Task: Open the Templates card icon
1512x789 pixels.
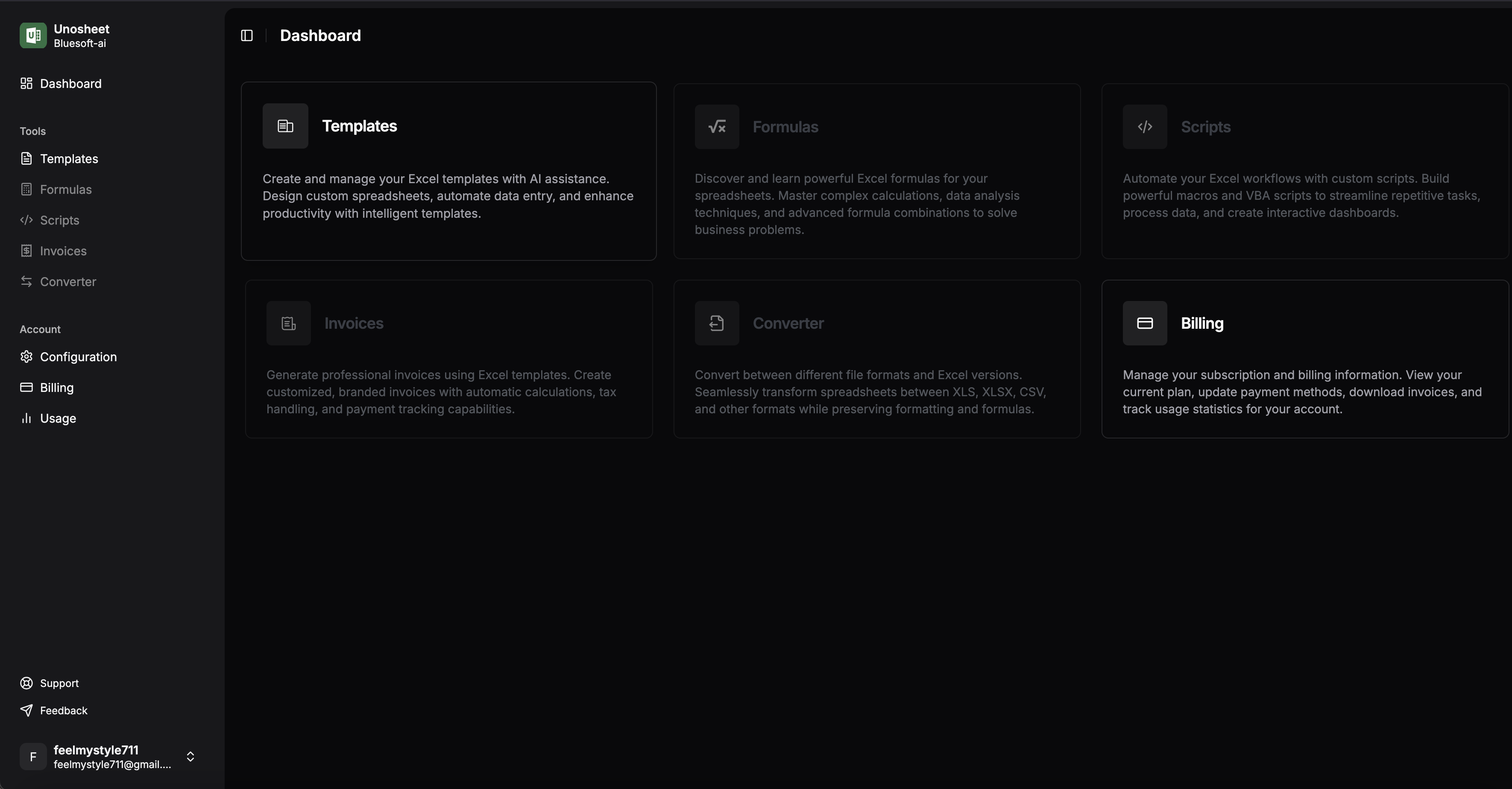Action: [x=285, y=126]
